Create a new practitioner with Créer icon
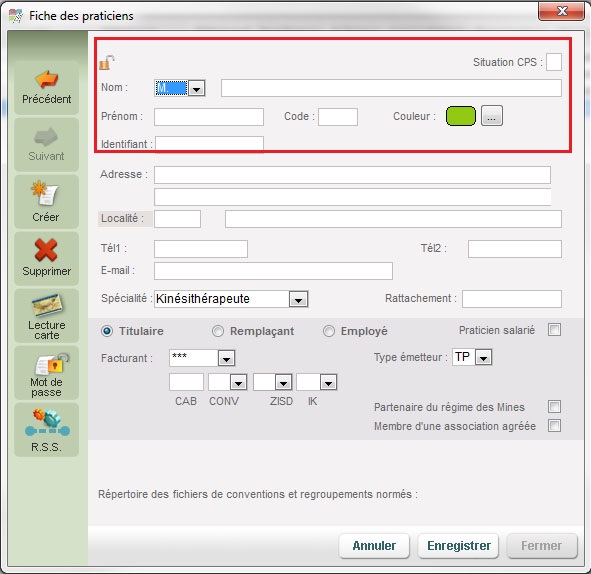591x574 pixels. (45, 193)
